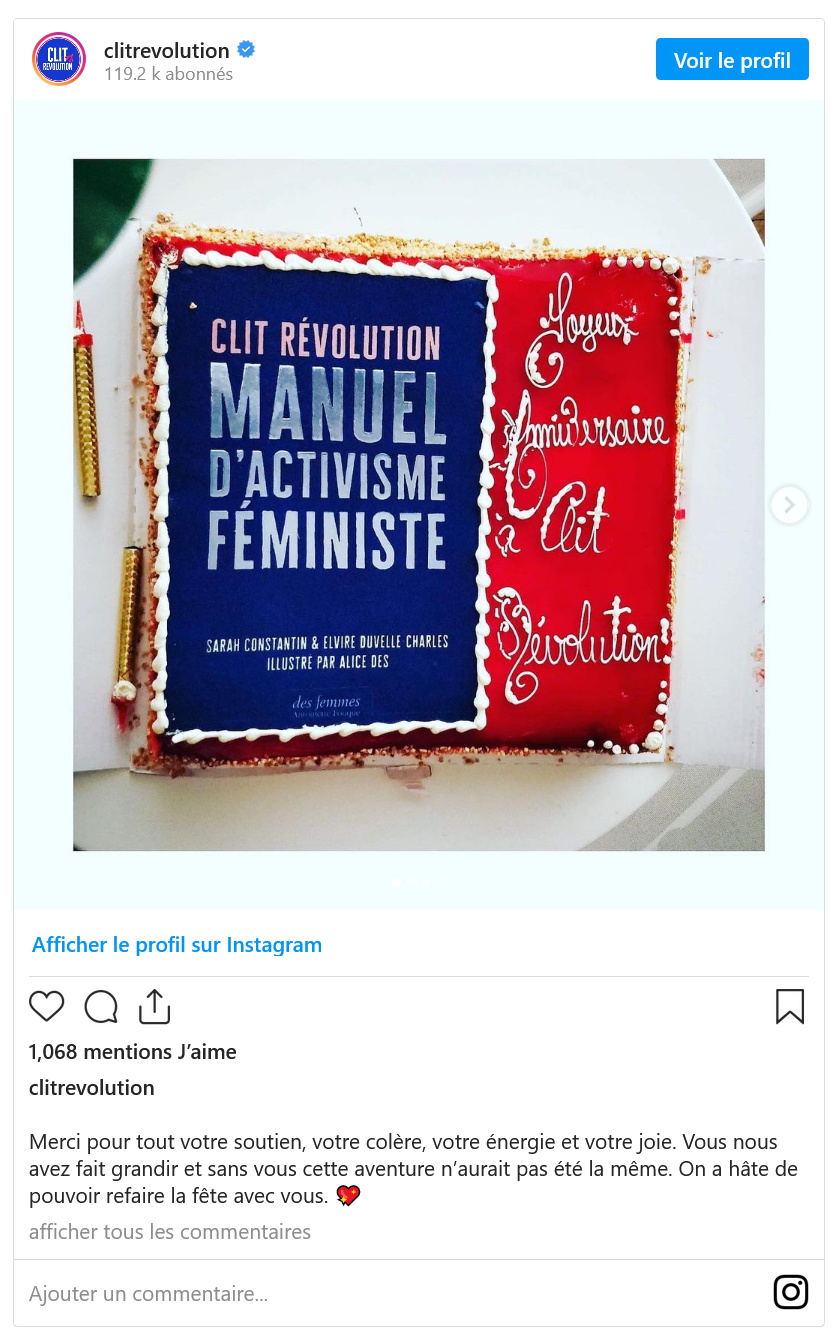Select the first carousel indicator dot
The width and height of the screenshot is (838, 1340).
(397, 882)
